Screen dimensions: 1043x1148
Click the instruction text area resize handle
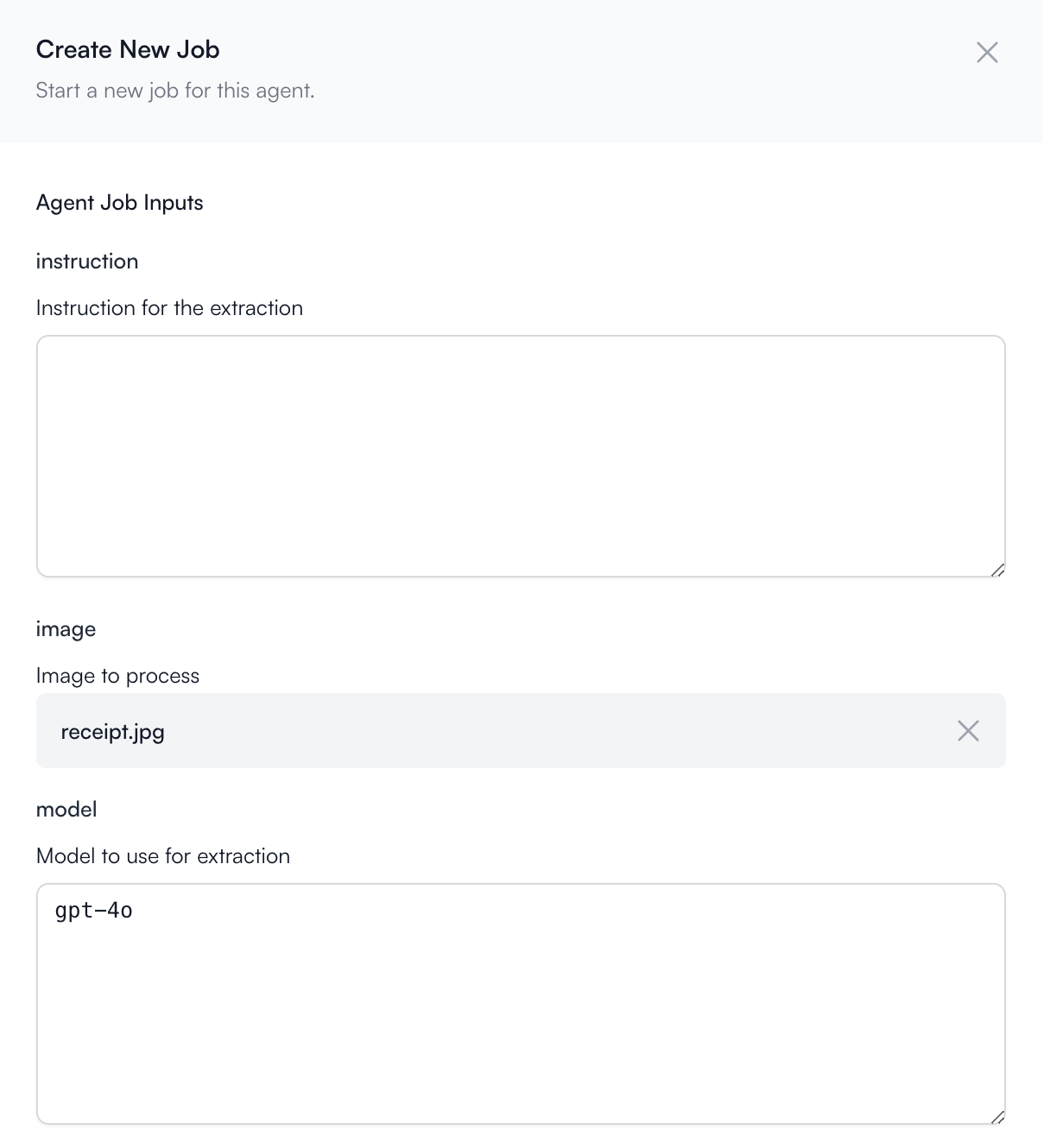coord(997,569)
